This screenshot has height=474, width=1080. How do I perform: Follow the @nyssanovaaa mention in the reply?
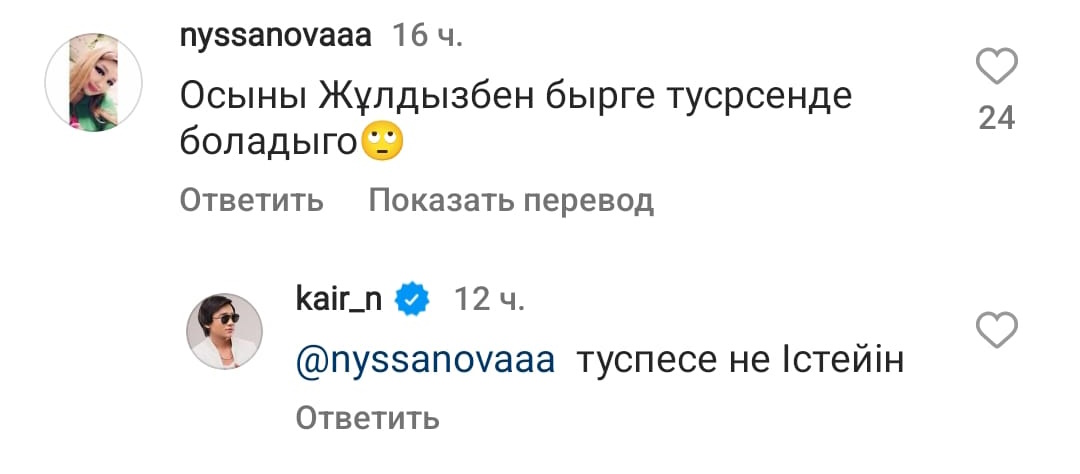(425, 359)
